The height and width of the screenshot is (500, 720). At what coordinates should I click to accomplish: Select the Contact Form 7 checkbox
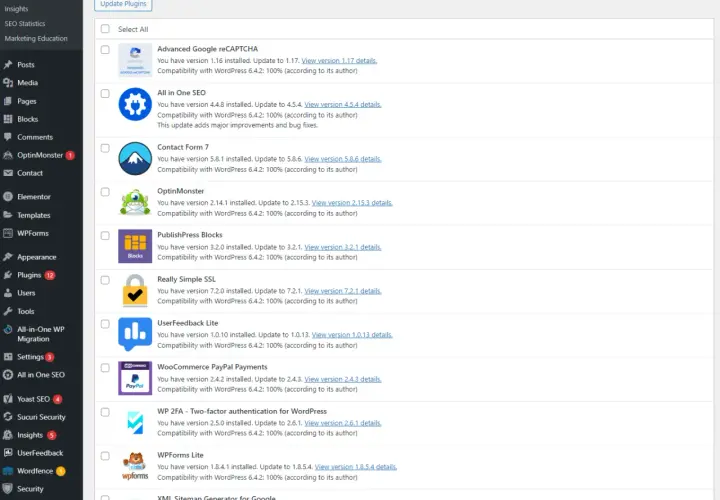(105, 148)
